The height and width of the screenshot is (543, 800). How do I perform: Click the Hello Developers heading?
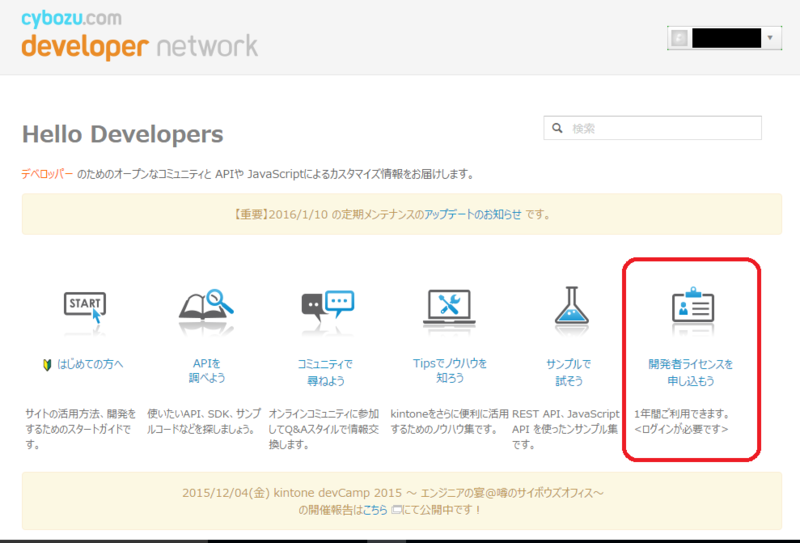pos(122,134)
